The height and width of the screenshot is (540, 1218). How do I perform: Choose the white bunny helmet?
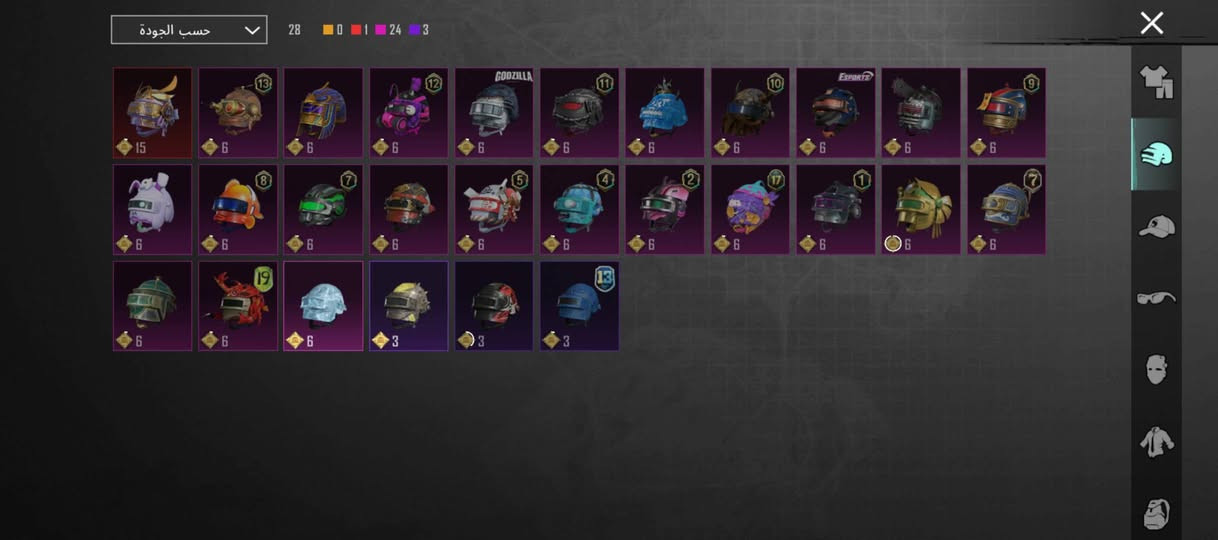tap(152, 210)
